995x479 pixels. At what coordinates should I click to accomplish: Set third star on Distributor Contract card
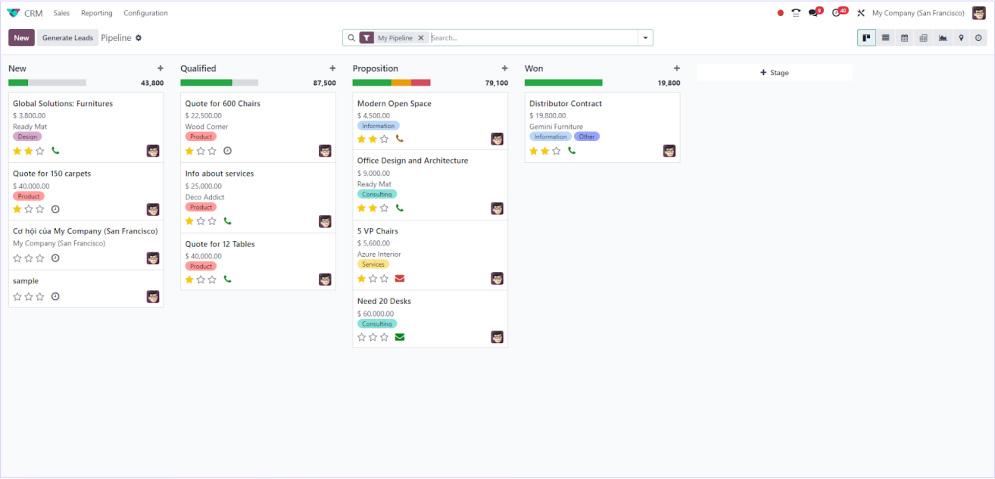(557, 151)
